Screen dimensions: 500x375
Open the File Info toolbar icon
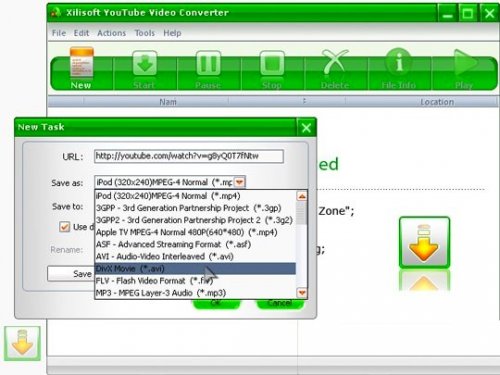point(399,62)
